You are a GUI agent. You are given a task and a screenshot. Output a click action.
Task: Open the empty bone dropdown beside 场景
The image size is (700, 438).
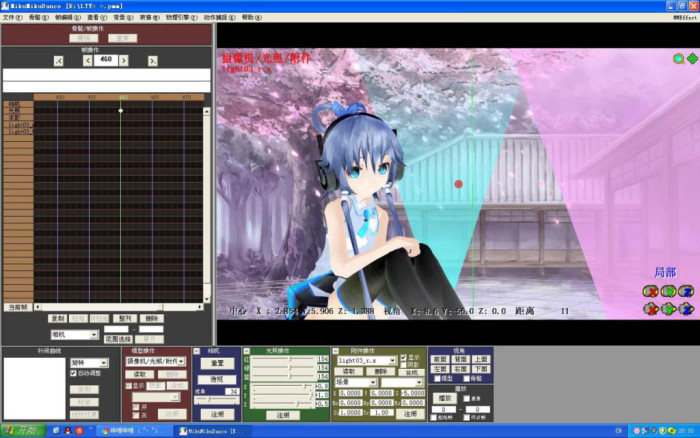[401, 383]
